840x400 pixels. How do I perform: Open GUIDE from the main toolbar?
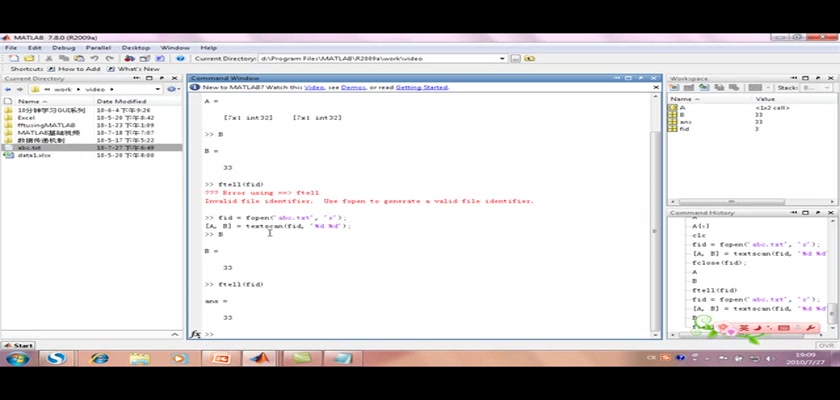point(145,58)
